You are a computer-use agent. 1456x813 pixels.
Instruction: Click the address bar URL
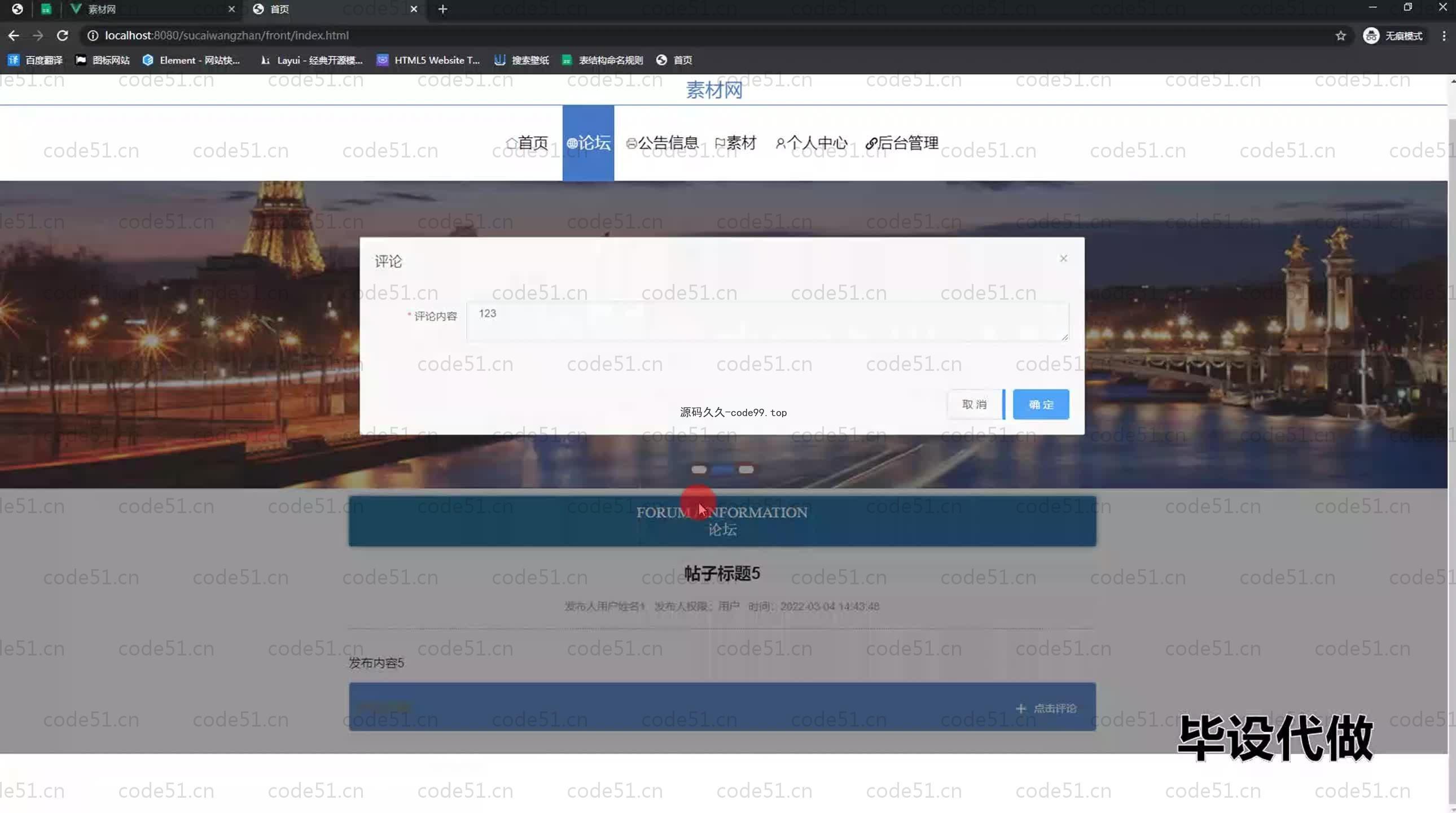[x=227, y=36]
